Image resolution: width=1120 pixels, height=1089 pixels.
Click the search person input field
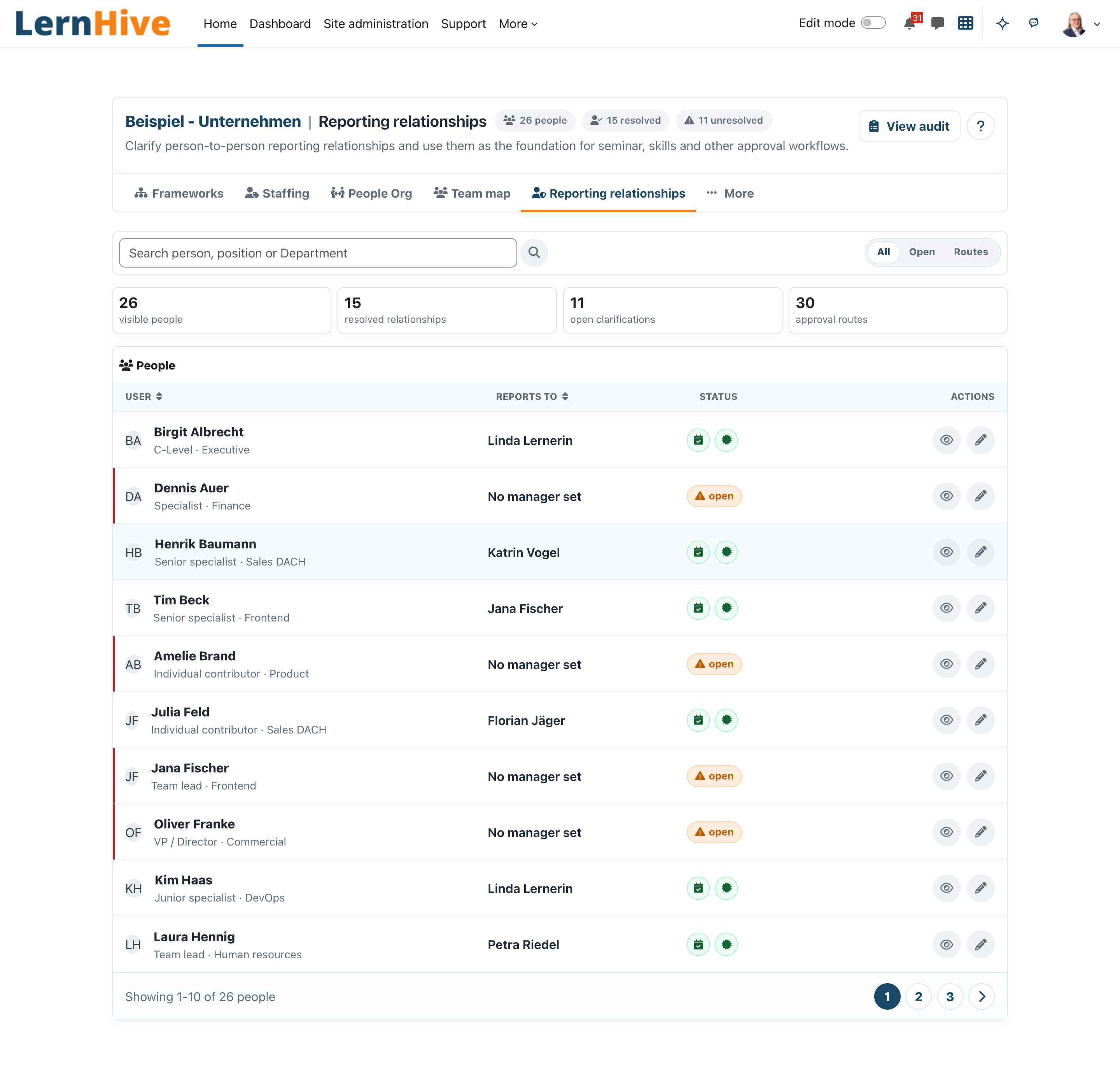(x=317, y=253)
